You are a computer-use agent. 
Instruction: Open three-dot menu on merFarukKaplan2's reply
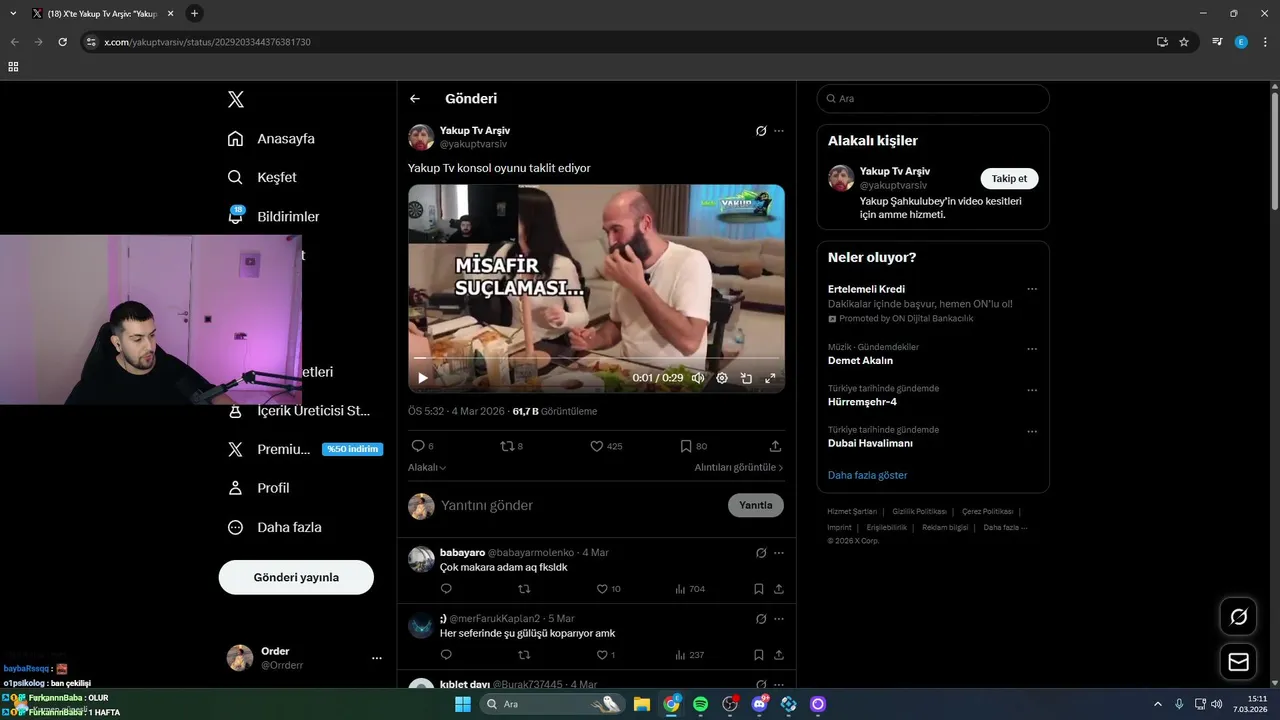point(779,618)
